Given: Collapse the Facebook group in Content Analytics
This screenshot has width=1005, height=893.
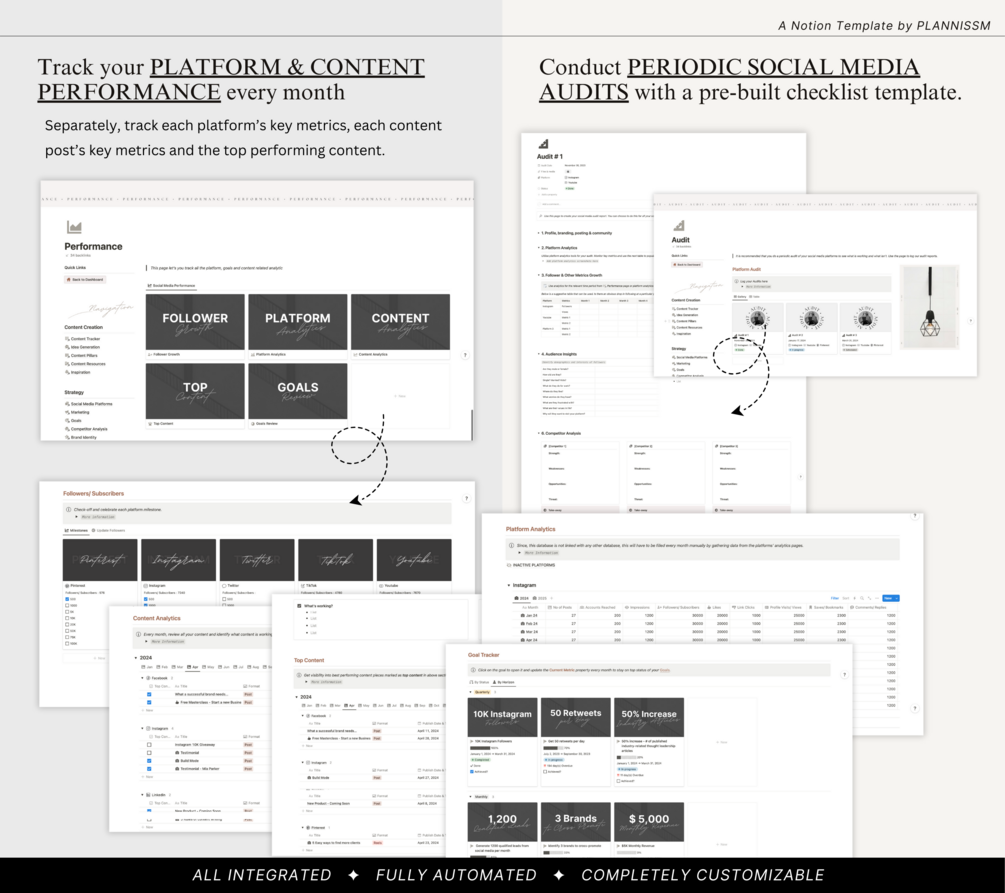Looking at the screenshot, I should (x=142, y=678).
